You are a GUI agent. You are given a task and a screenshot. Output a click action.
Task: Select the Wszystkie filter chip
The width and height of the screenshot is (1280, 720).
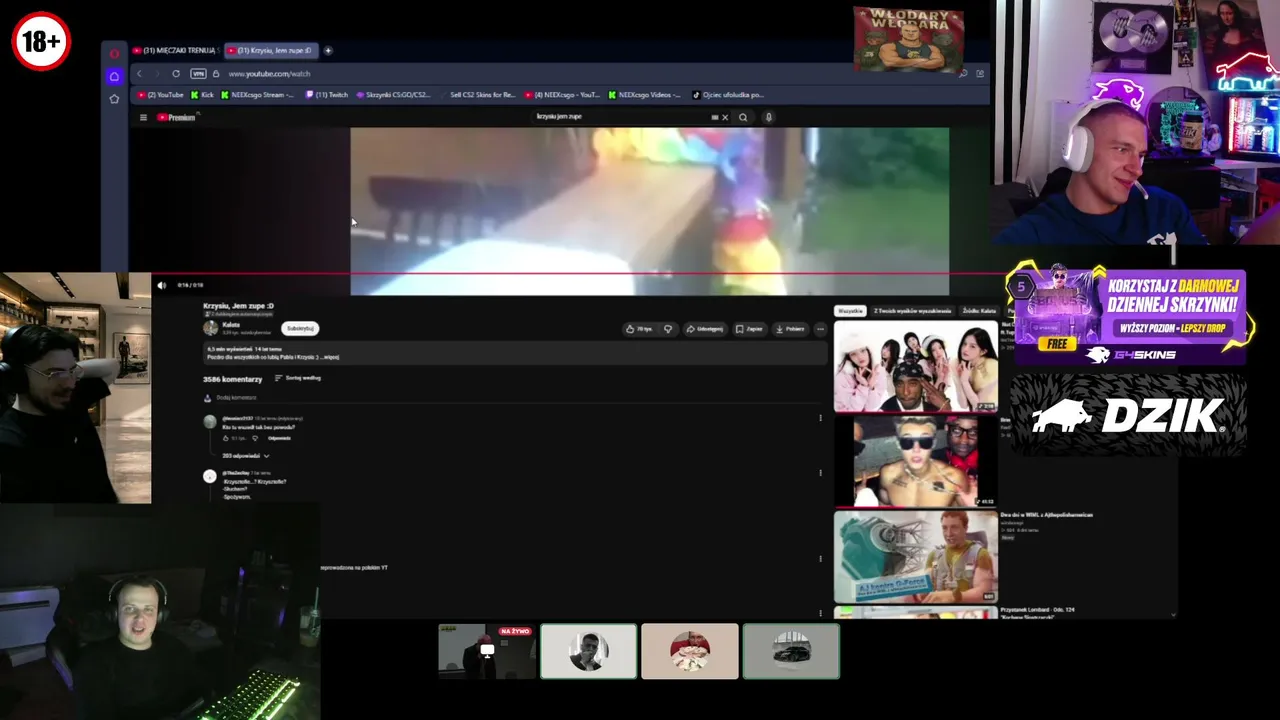(850, 311)
